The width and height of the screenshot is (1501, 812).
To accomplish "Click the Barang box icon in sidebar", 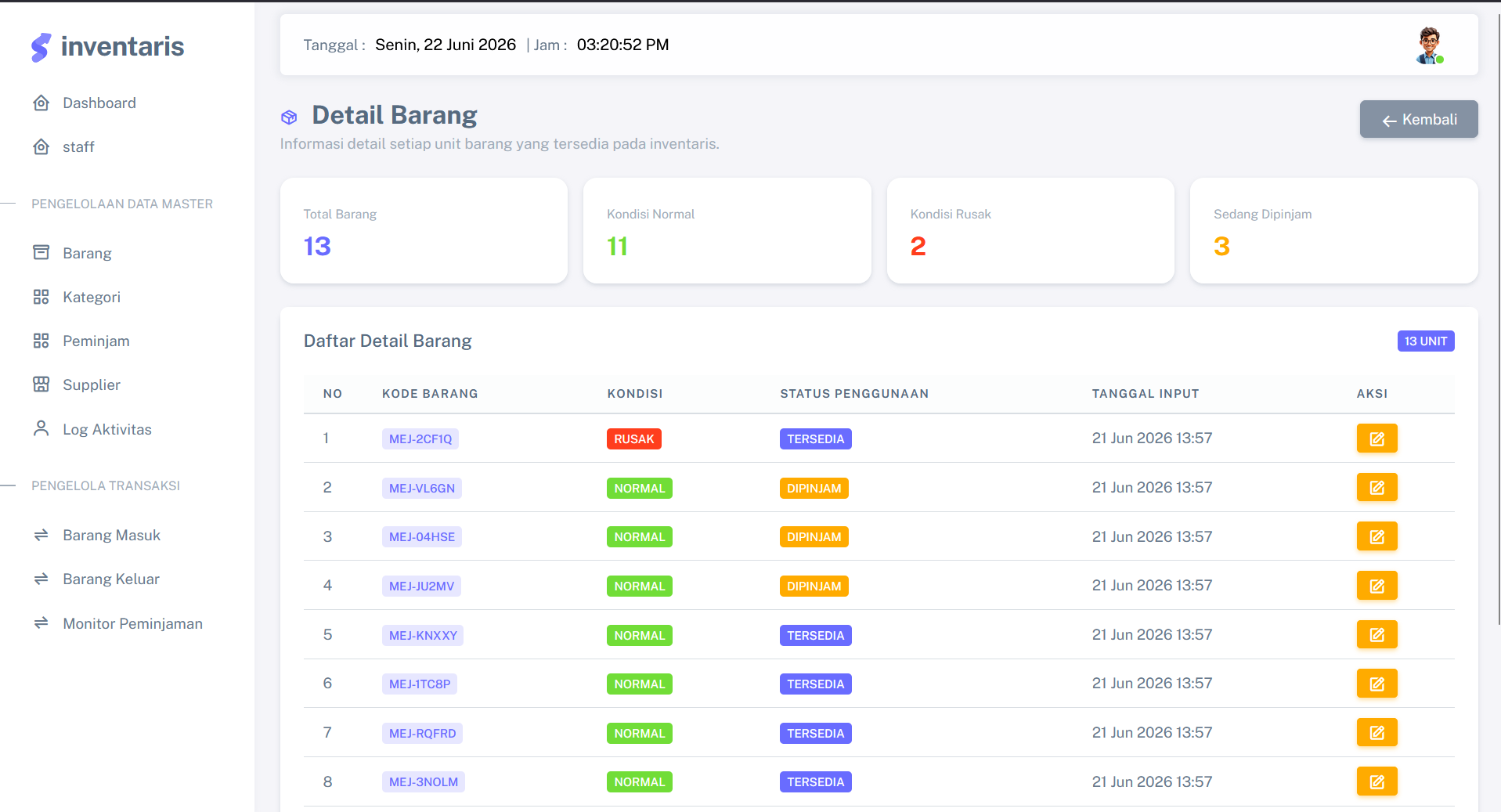I will pos(41,252).
